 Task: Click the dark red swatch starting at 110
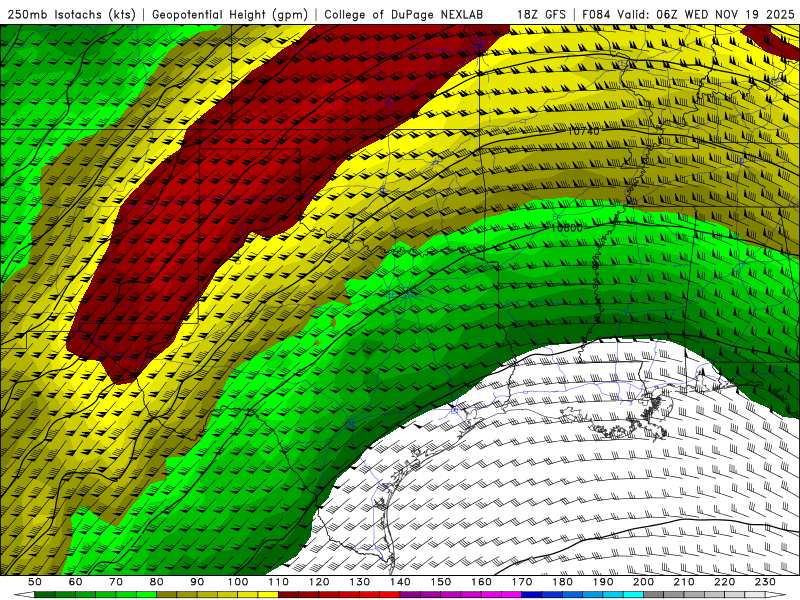tap(288, 594)
